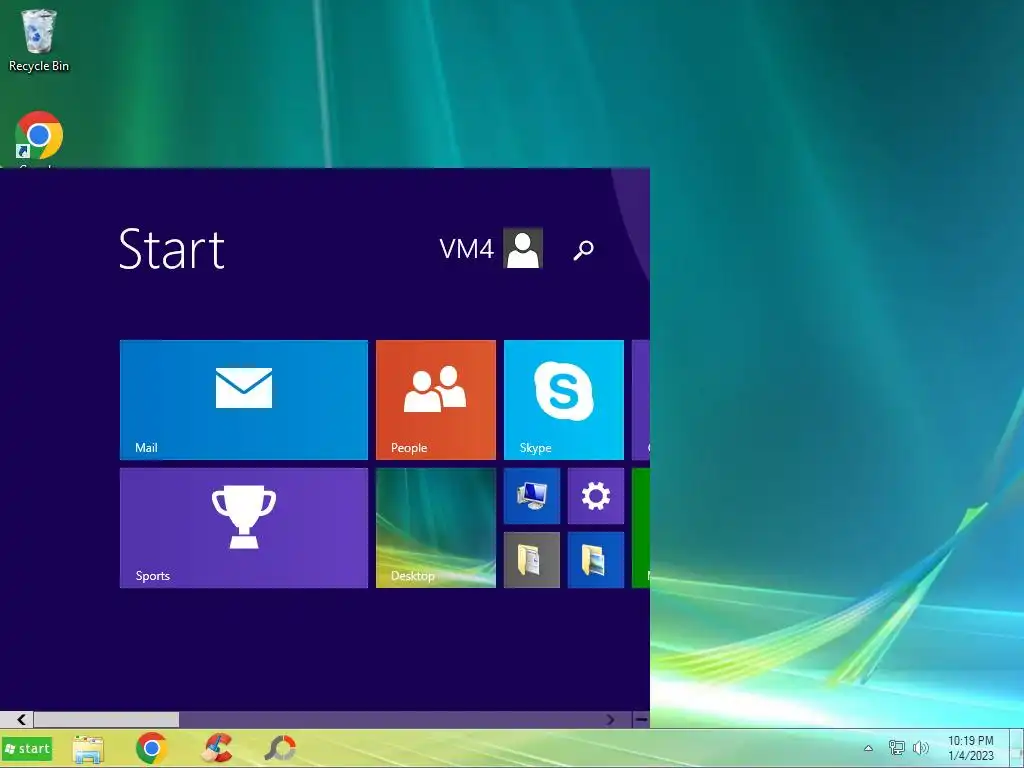Open Chrome from the taskbar

152,748
